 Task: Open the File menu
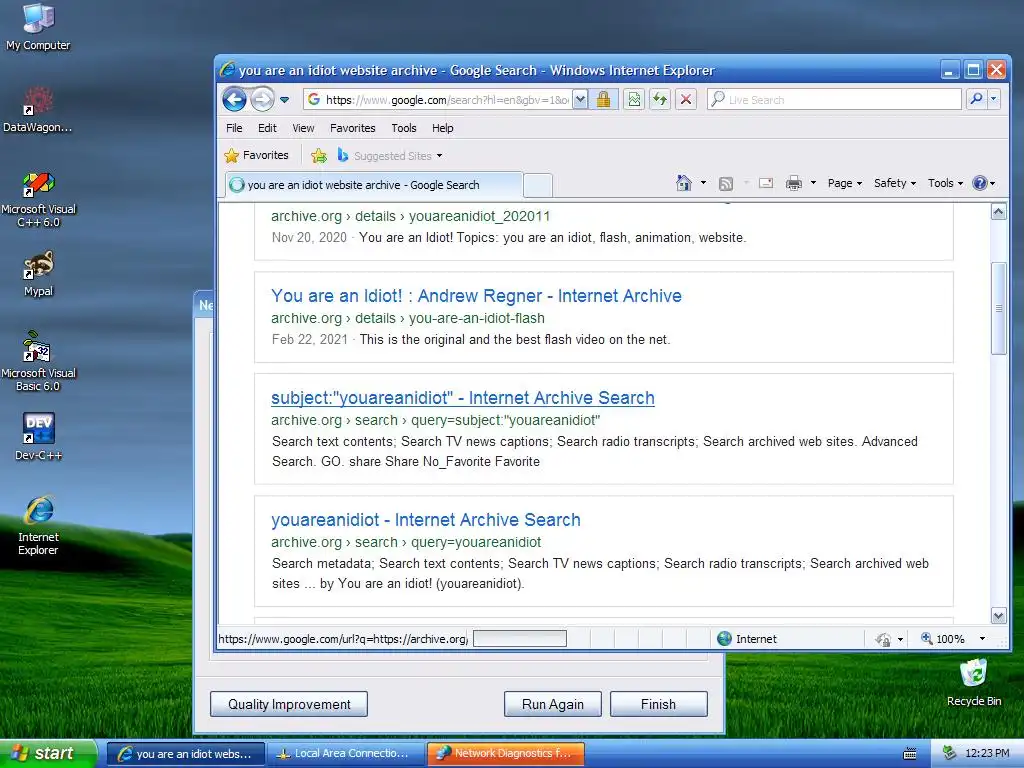tap(234, 128)
